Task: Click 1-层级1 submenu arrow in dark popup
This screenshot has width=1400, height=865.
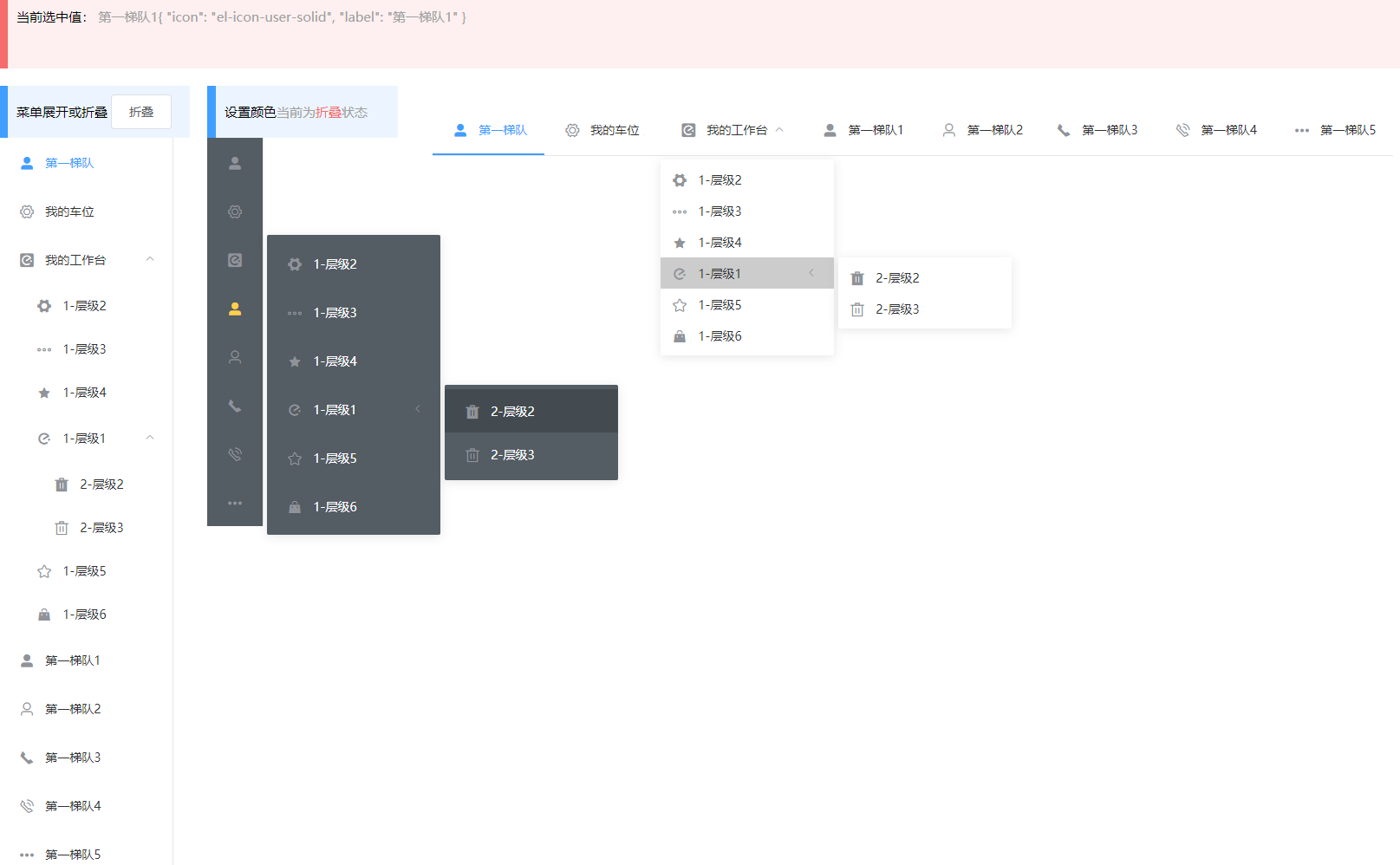Action: tap(418, 409)
